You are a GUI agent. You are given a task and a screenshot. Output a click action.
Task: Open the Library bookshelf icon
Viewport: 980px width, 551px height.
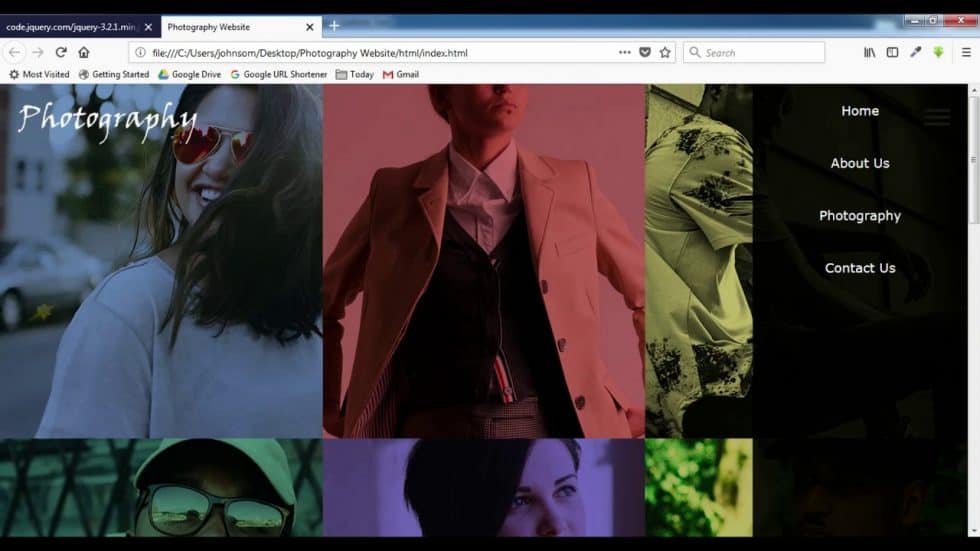[869, 53]
